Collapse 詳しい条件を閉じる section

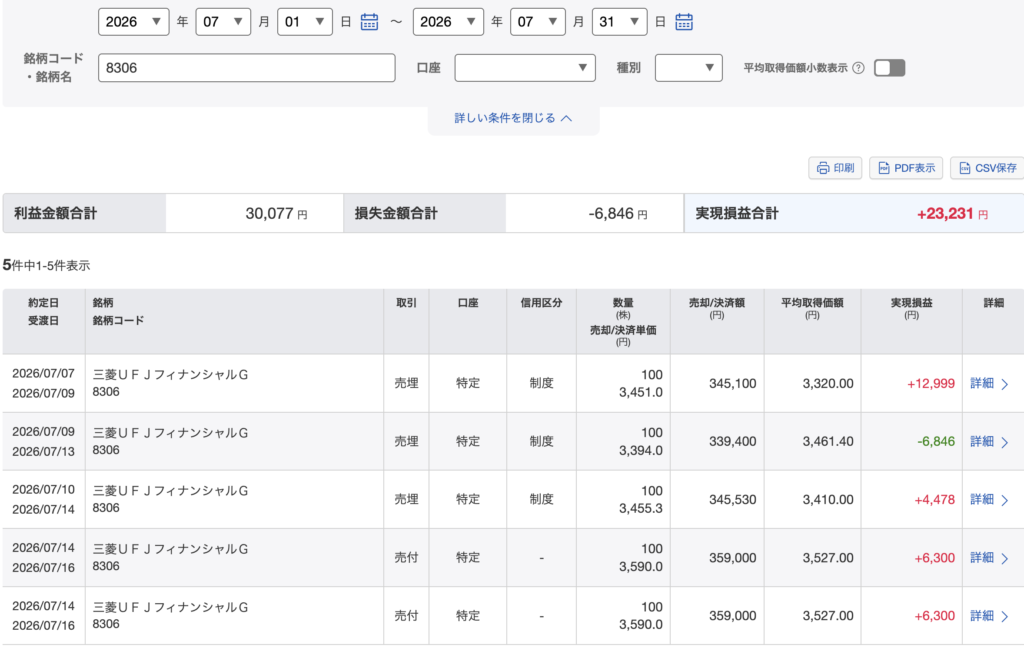coord(513,118)
